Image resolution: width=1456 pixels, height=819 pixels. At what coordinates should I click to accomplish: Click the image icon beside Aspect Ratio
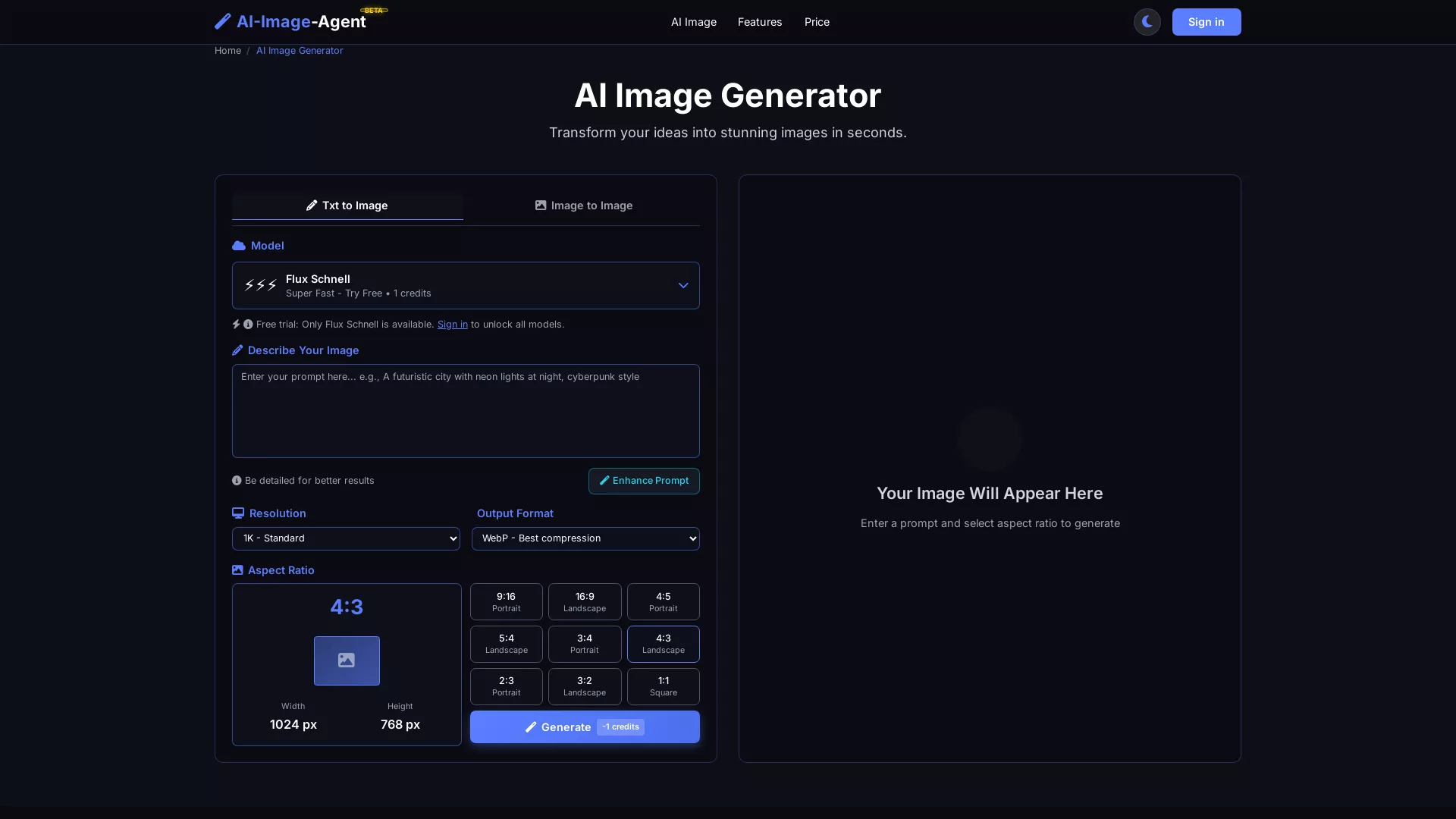click(x=237, y=570)
